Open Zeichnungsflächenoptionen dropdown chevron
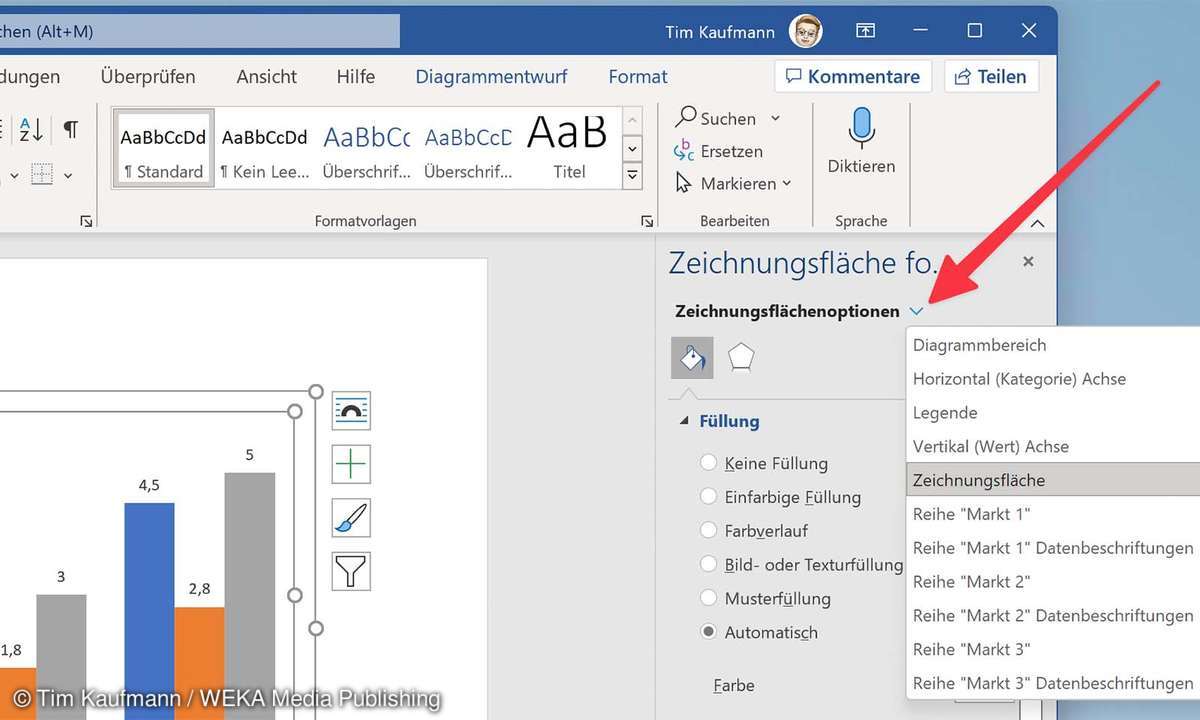This screenshot has height=720, width=1200. (917, 312)
